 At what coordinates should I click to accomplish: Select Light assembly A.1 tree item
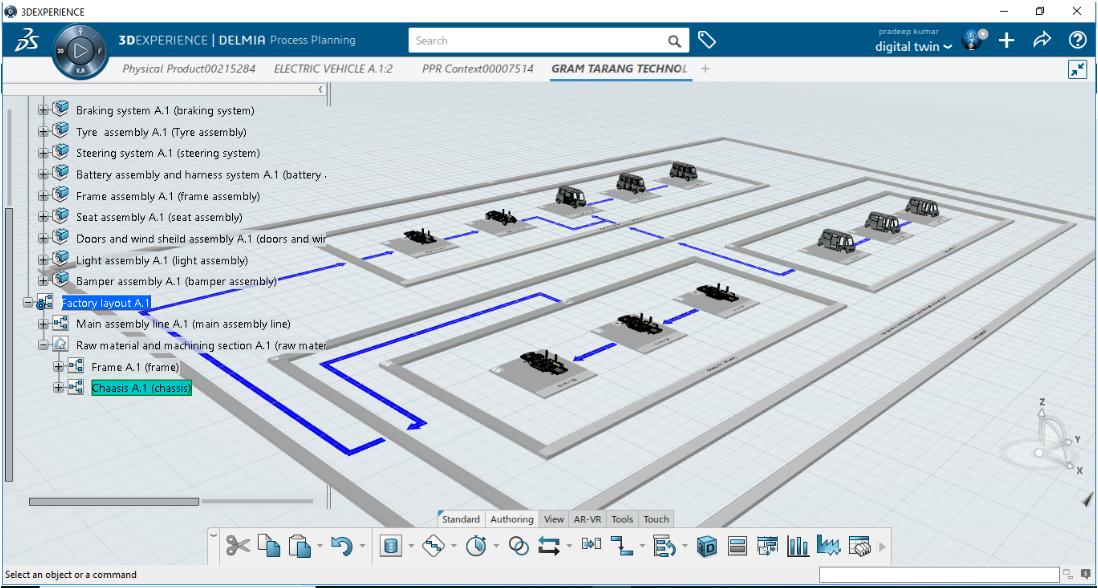162,260
